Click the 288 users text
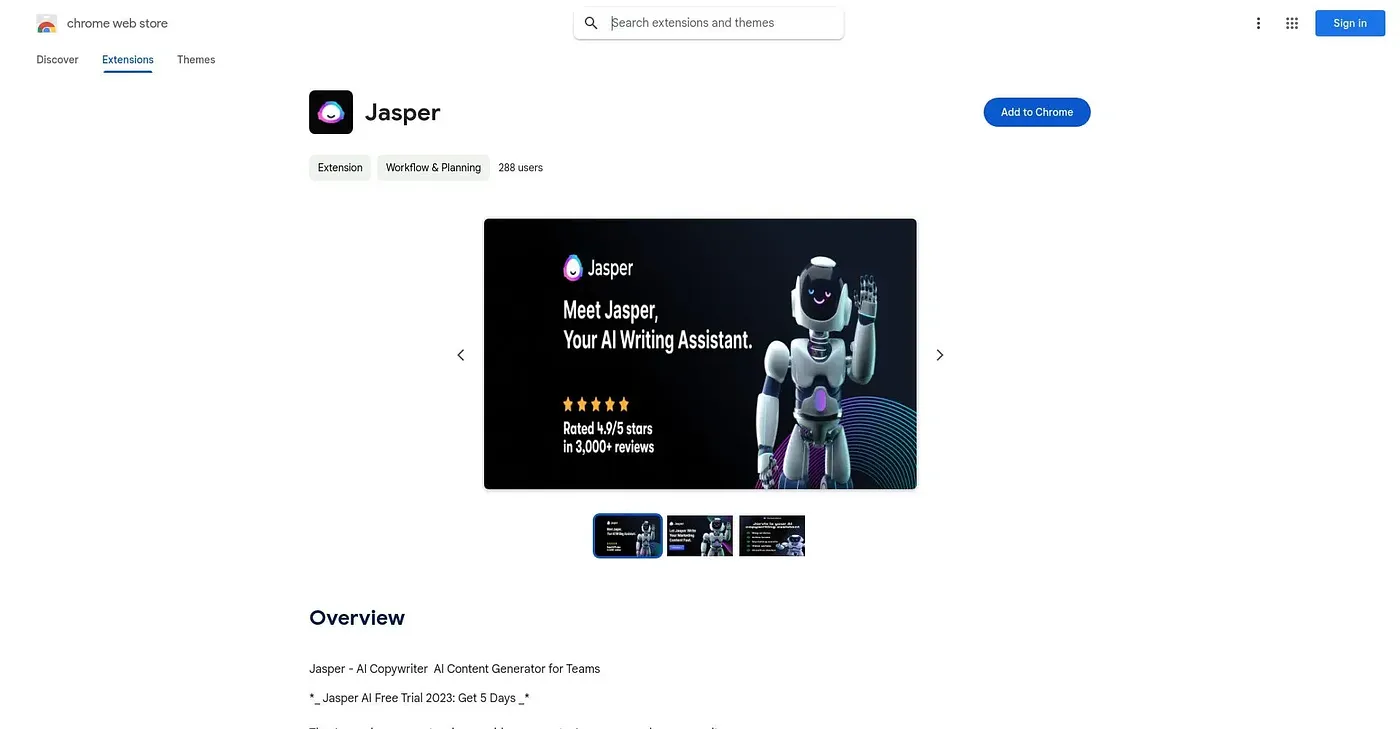1400x729 pixels. 520,168
